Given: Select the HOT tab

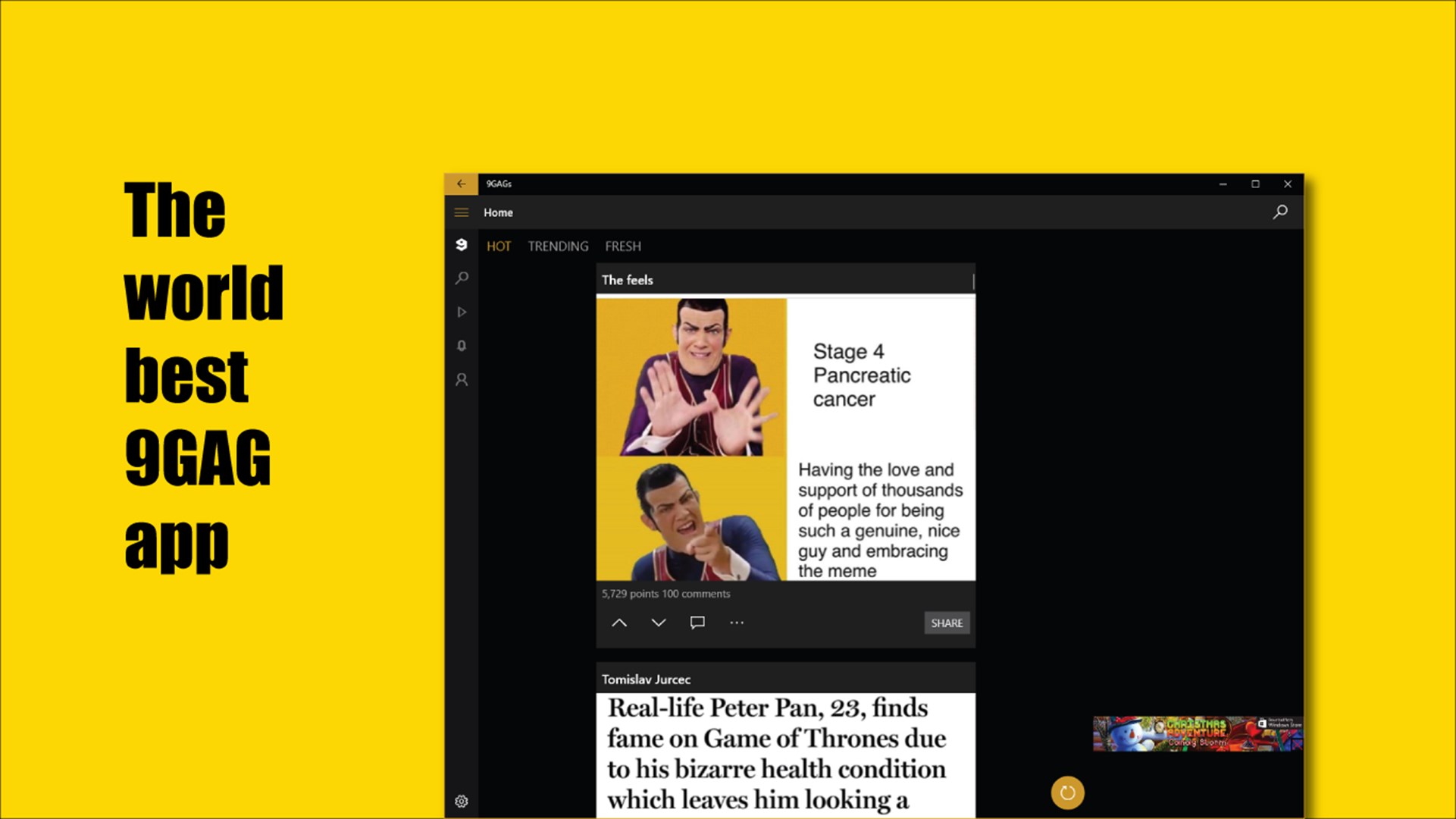Looking at the screenshot, I should click(499, 246).
